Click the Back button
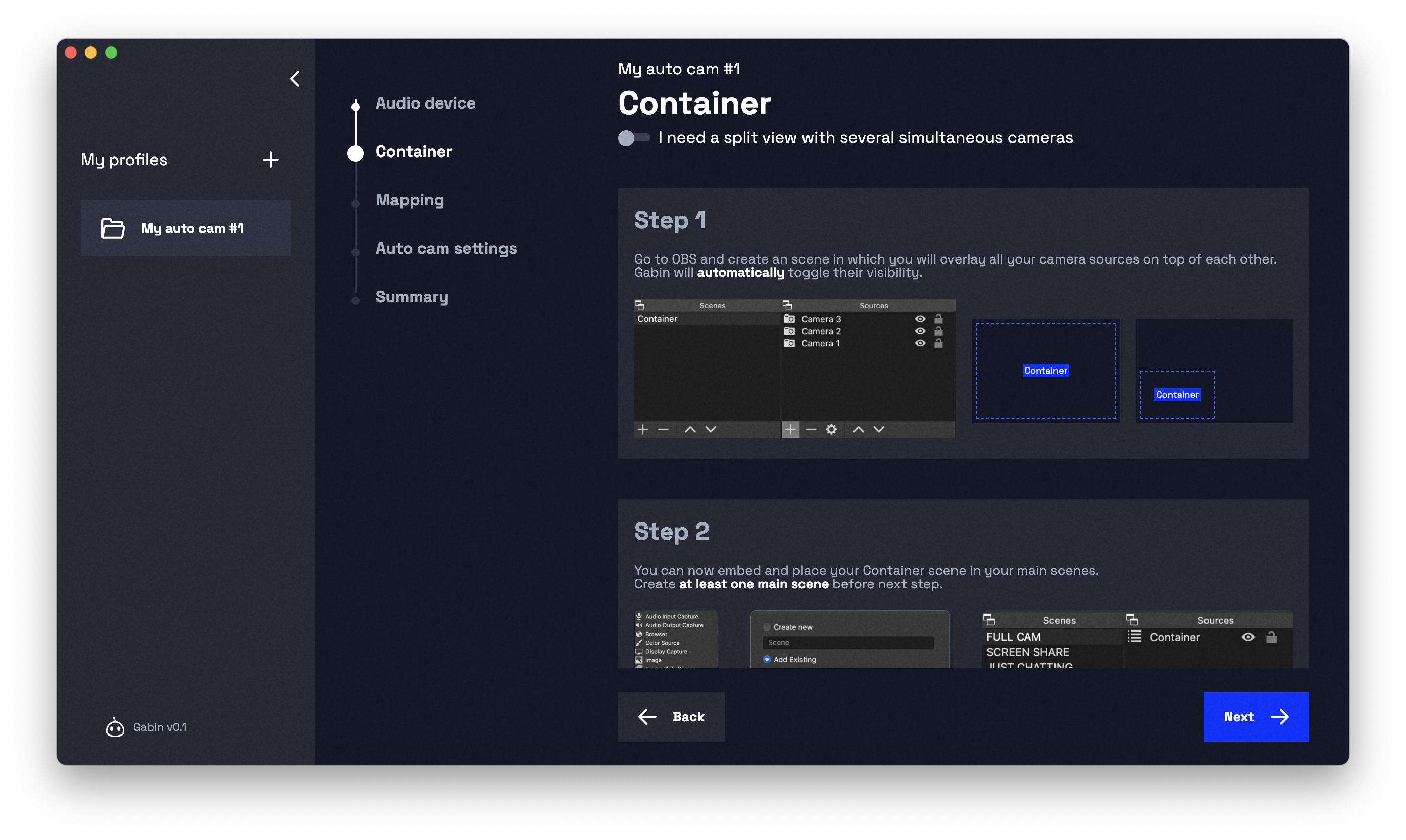This screenshot has height=840, width=1406. coord(671,717)
